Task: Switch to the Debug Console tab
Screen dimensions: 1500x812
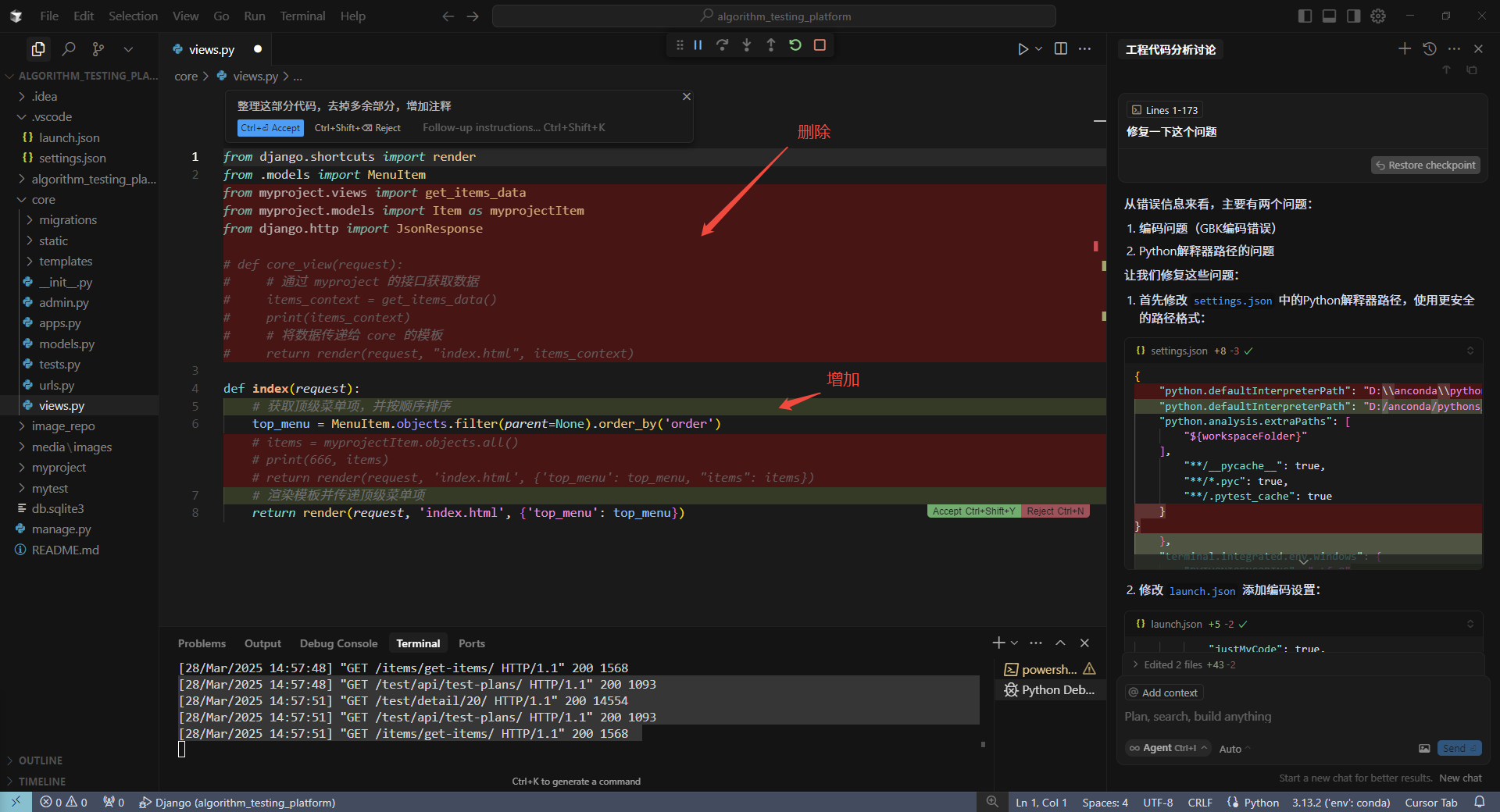Action: point(338,643)
